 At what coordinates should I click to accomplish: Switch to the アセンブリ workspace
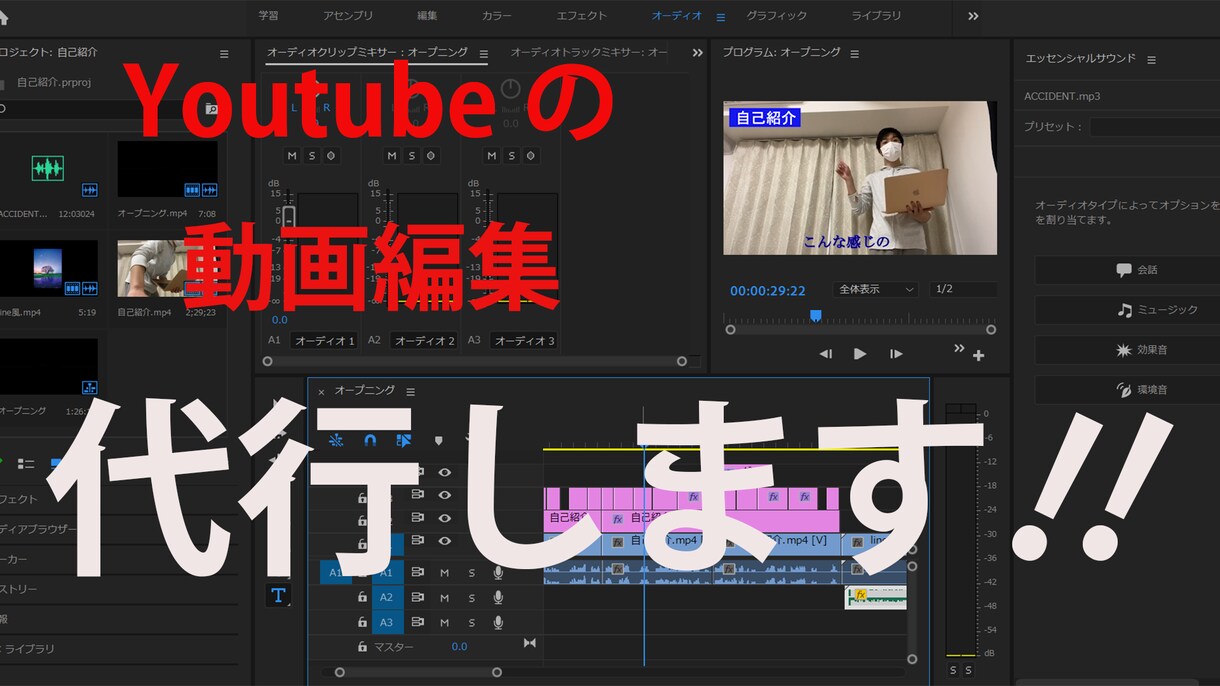tap(348, 16)
